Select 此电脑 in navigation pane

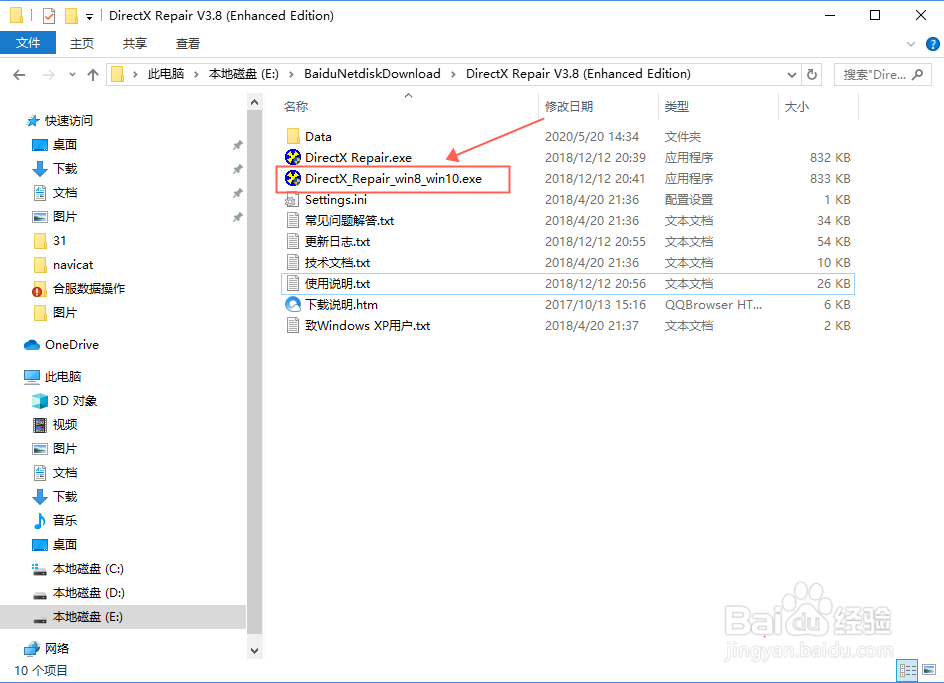click(x=63, y=377)
